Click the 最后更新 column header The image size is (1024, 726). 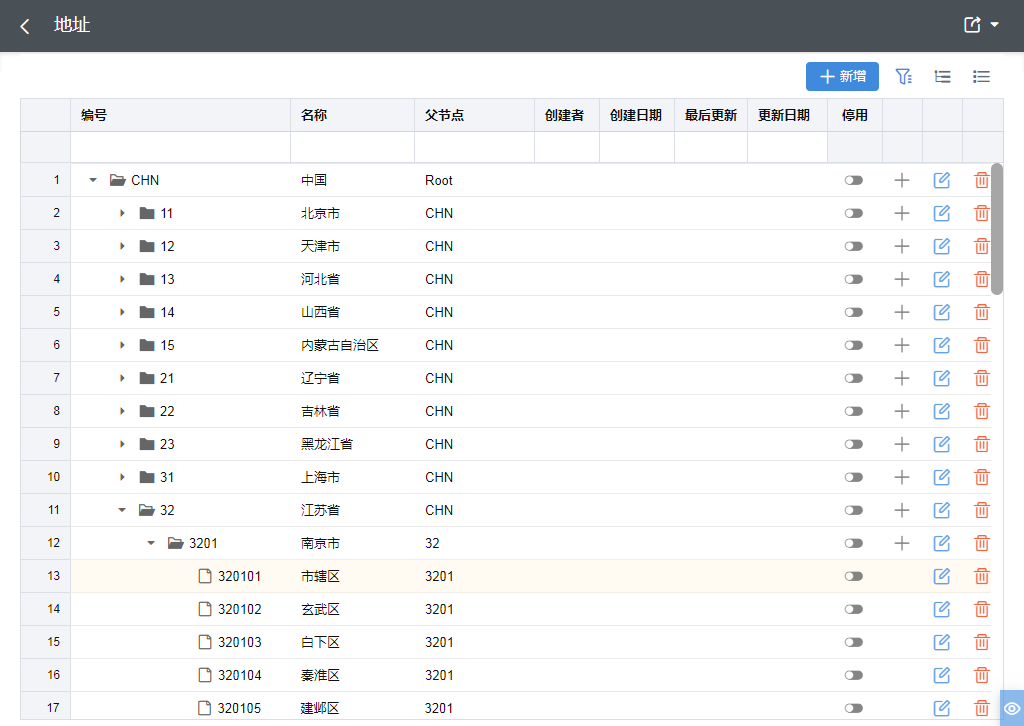pyautogui.click(x=711, y=116)
